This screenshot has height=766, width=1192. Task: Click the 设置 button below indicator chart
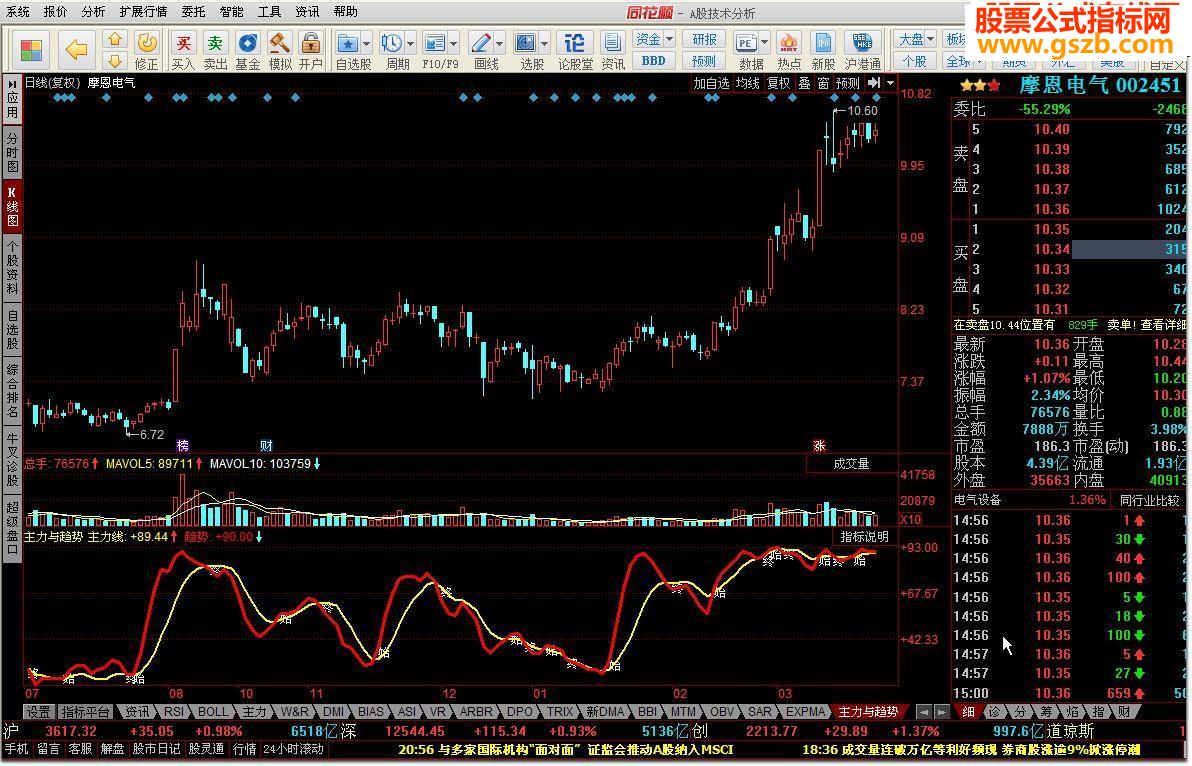(38, 712)
